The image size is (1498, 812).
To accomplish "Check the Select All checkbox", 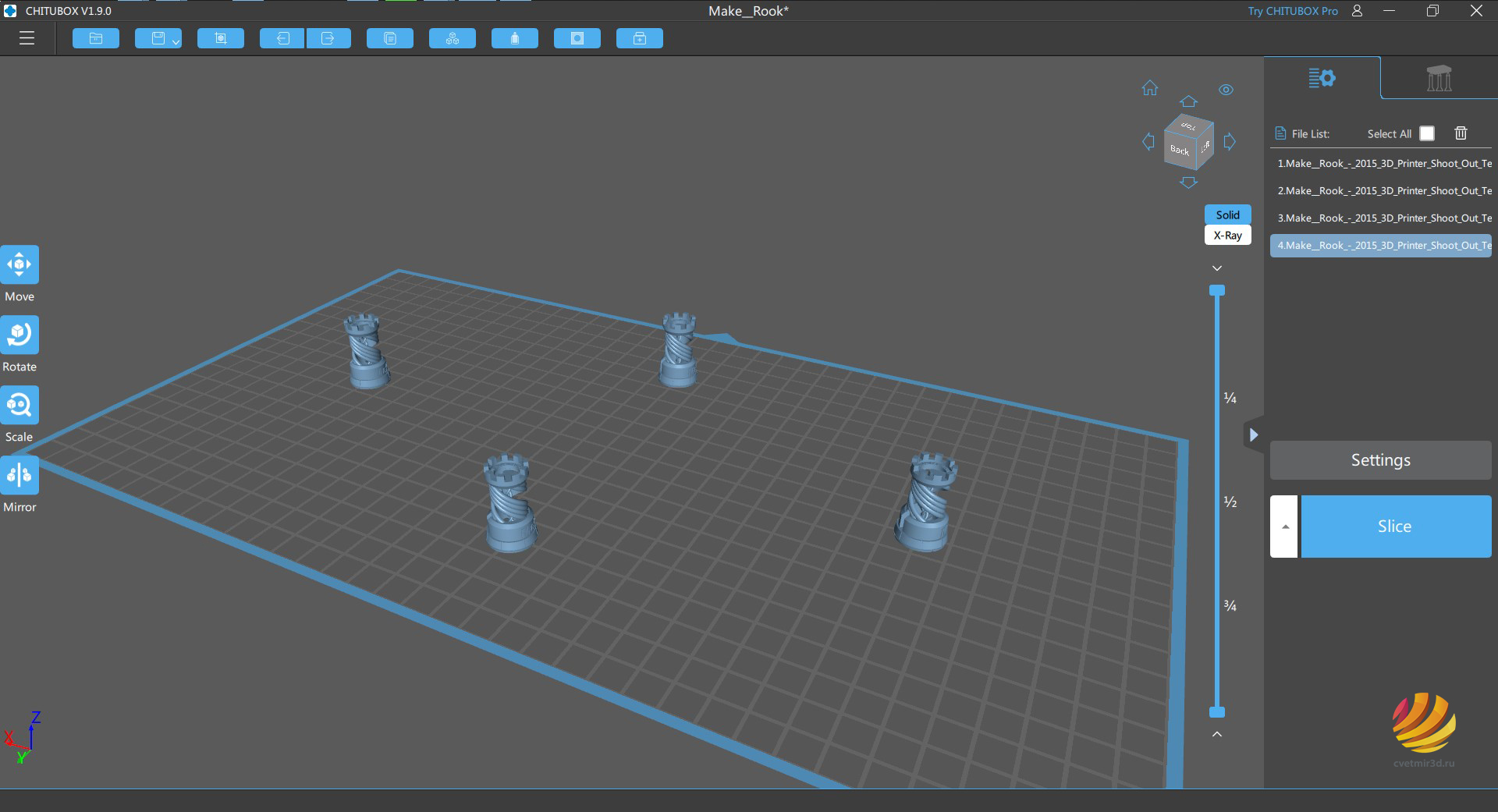I will [x=1427, y=133].
